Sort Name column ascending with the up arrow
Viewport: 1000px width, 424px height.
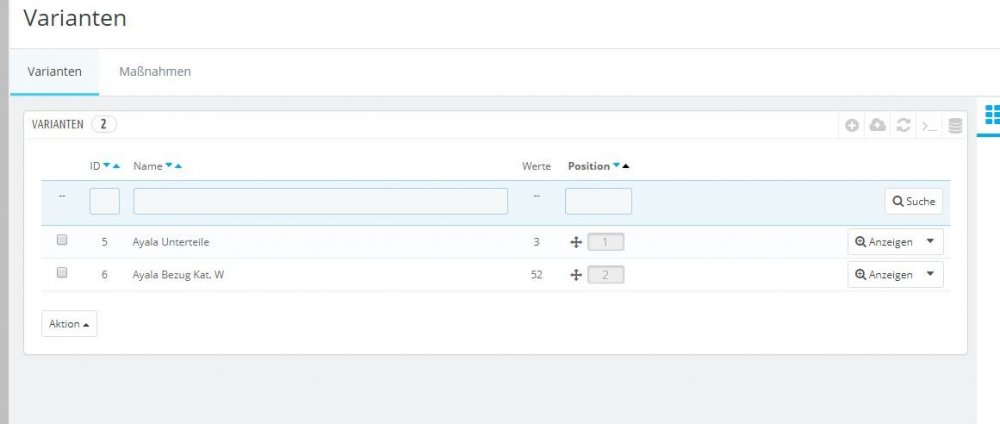pyautogui.click(x=178, y=166)
